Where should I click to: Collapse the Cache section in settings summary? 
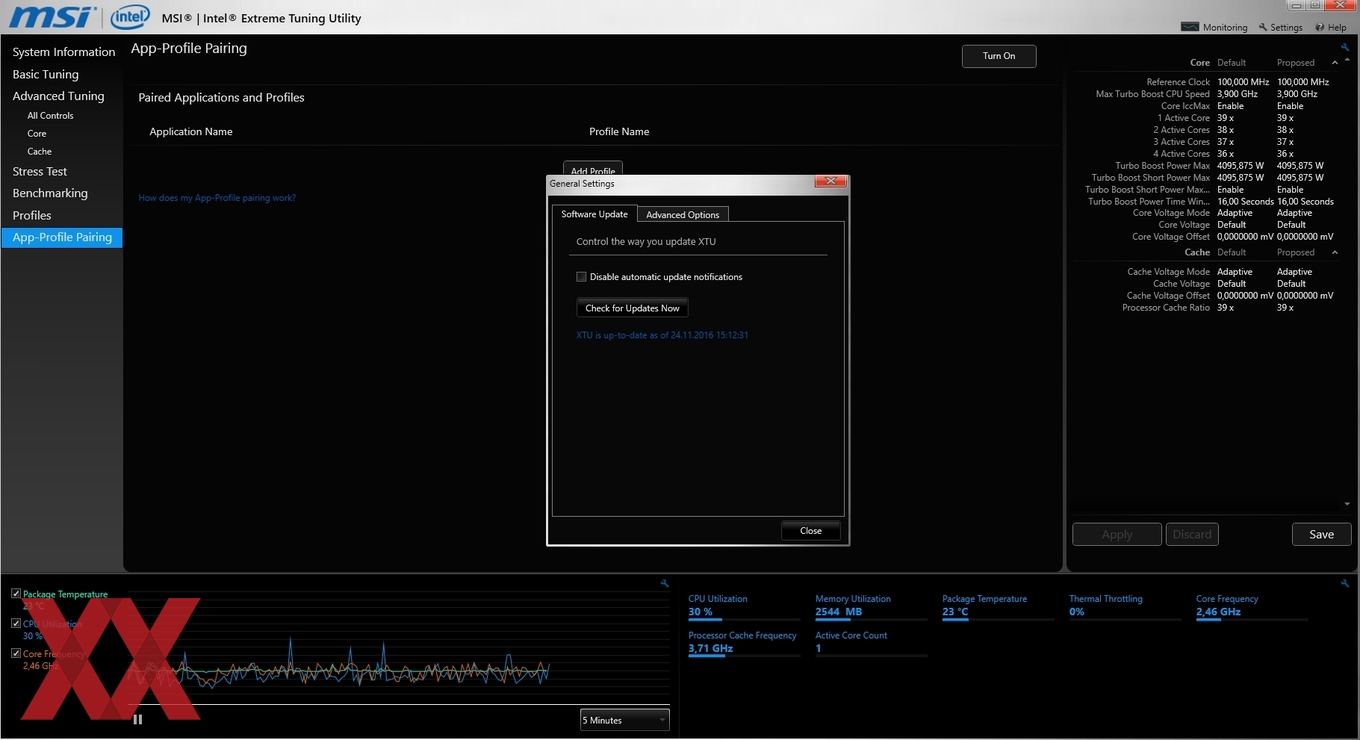tap(1335, 252)
